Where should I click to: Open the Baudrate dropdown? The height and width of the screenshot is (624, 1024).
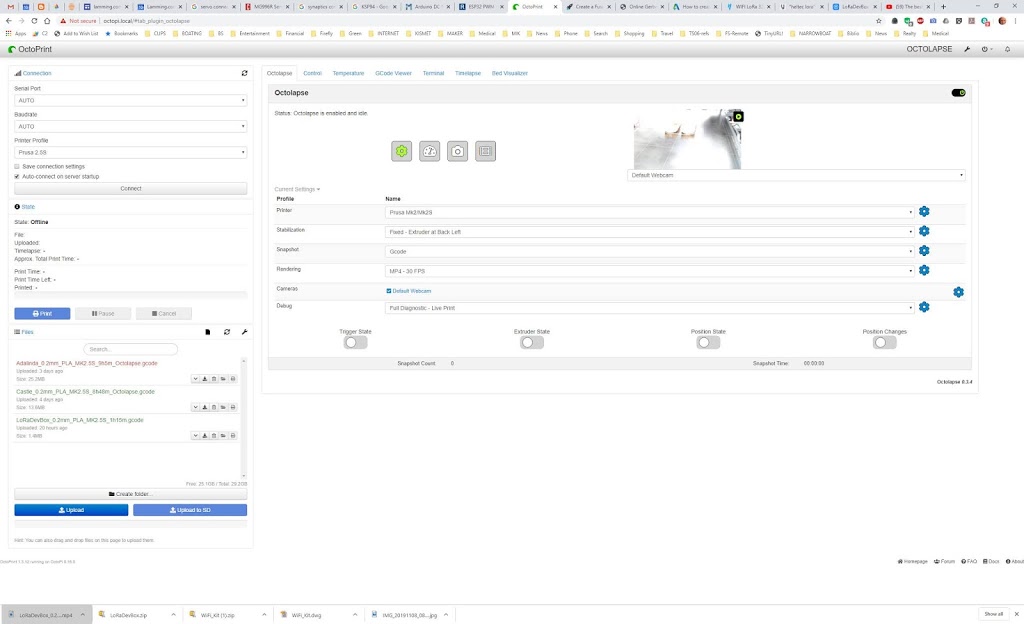[x=131, y=127]
